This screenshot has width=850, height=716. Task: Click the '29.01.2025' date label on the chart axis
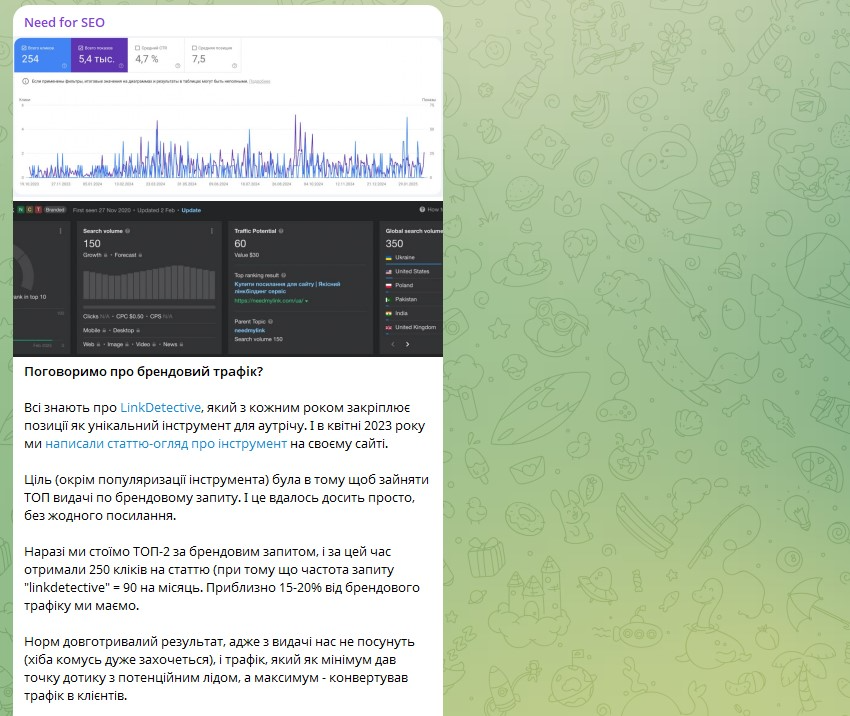pyautogui.click(x=408, y=184)
